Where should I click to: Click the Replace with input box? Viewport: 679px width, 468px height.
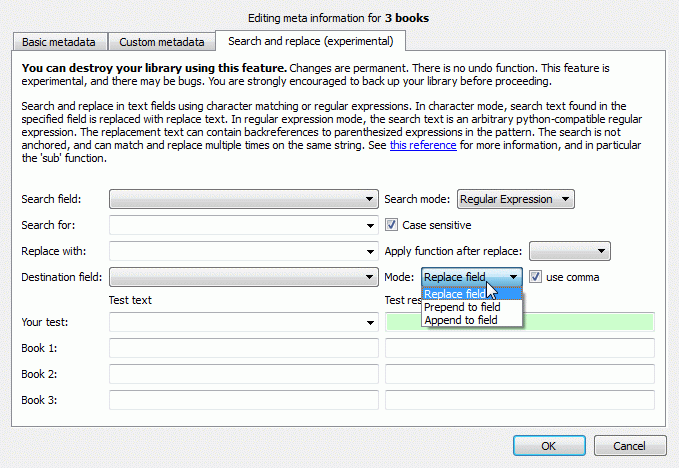[243, 251]
